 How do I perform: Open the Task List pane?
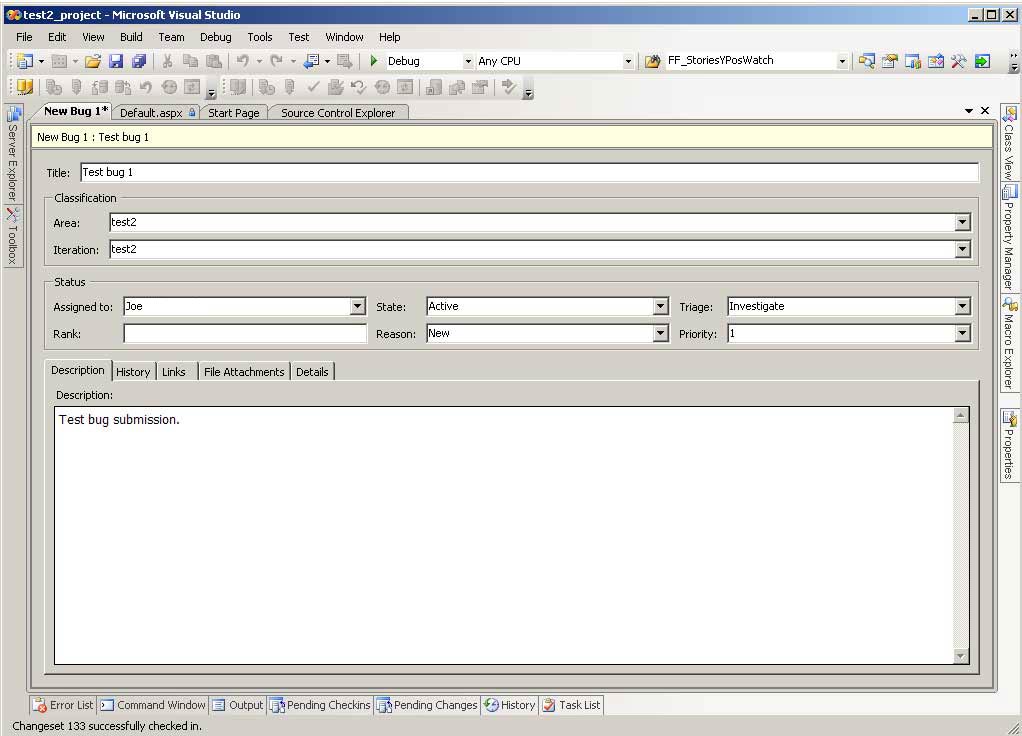click(x=572, y=705)
